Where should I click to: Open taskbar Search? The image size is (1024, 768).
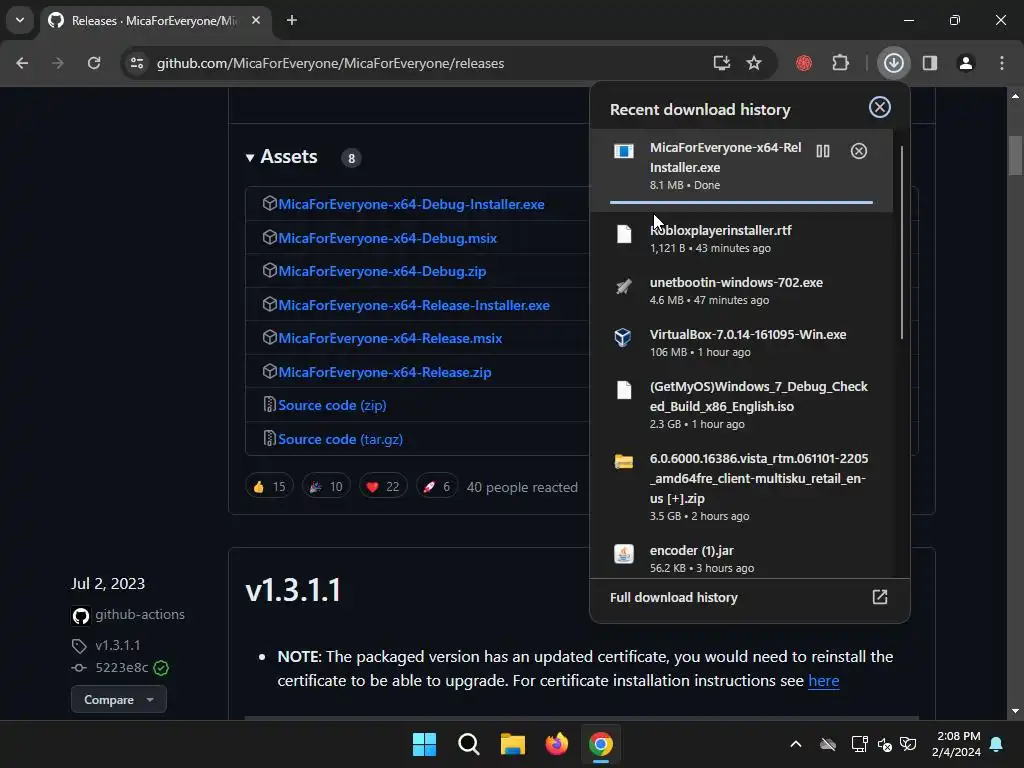(468, 744)
